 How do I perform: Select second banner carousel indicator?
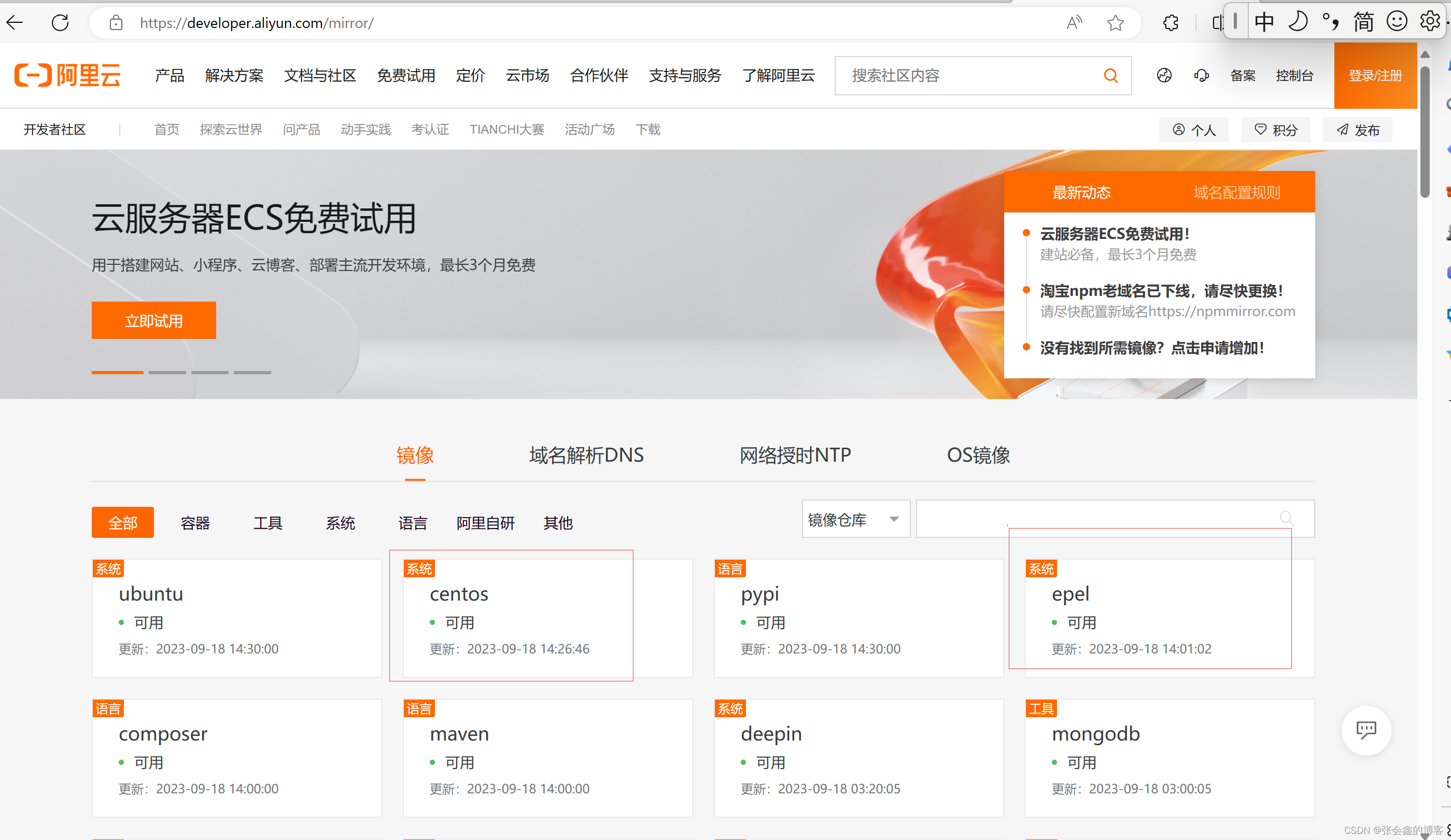[167, 373]
